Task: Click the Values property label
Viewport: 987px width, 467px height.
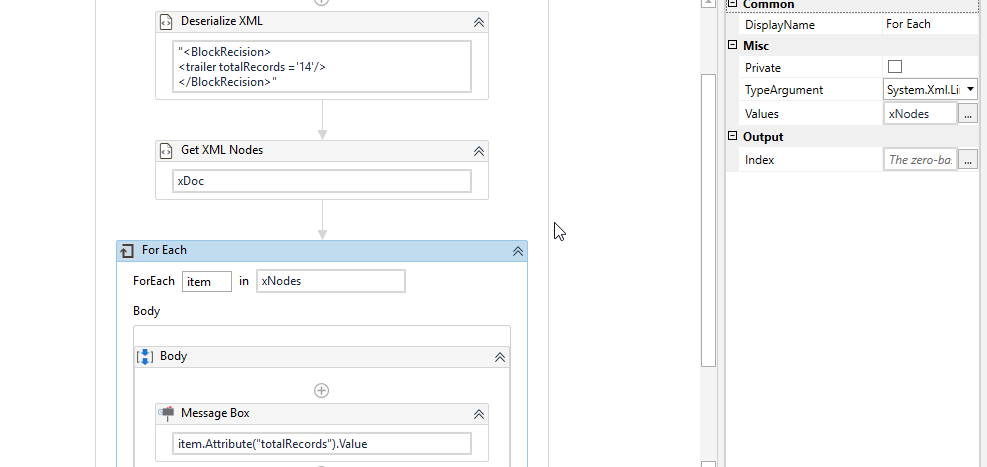Action: pos(762,114)
